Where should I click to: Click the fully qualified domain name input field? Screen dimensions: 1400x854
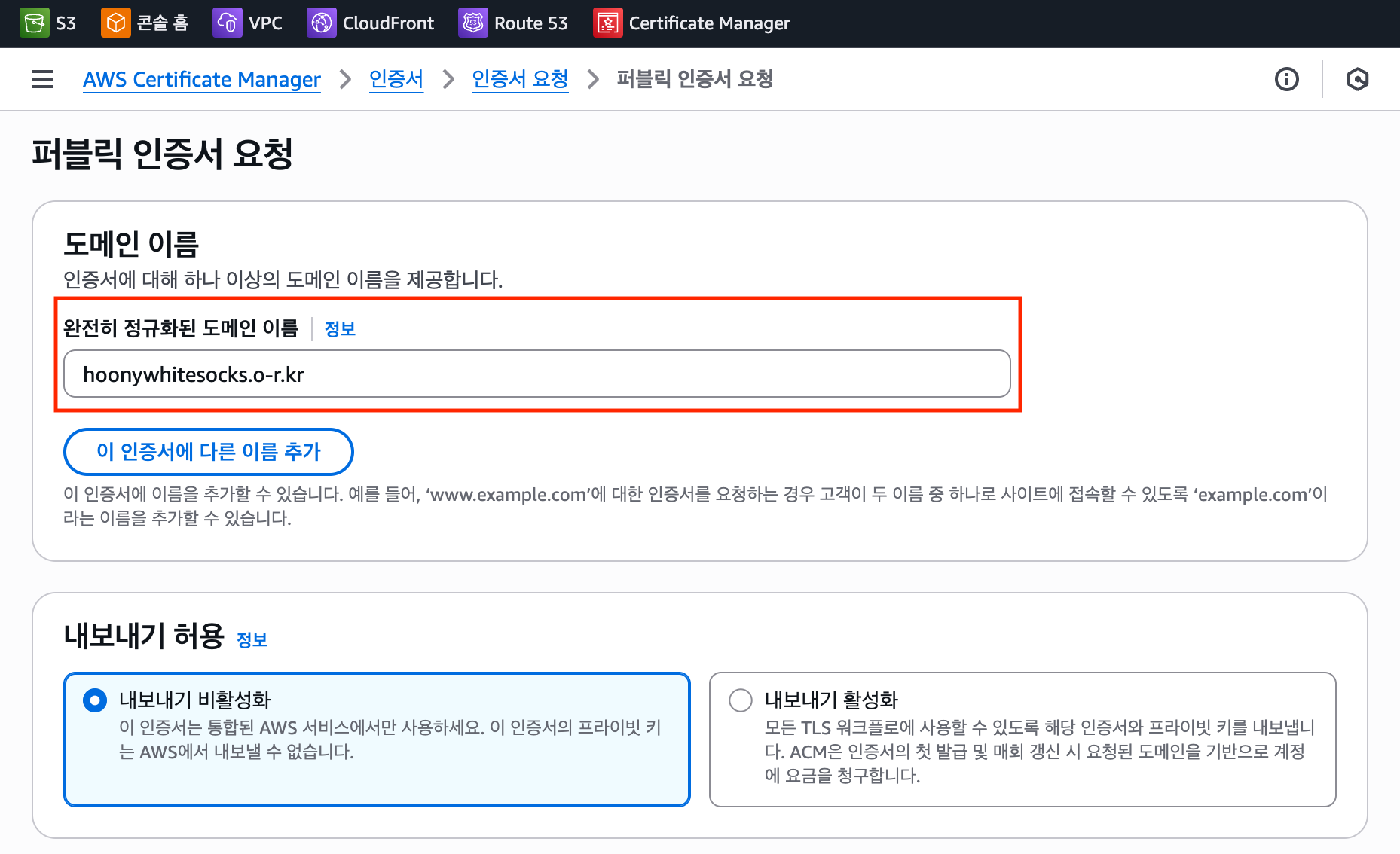536,374
